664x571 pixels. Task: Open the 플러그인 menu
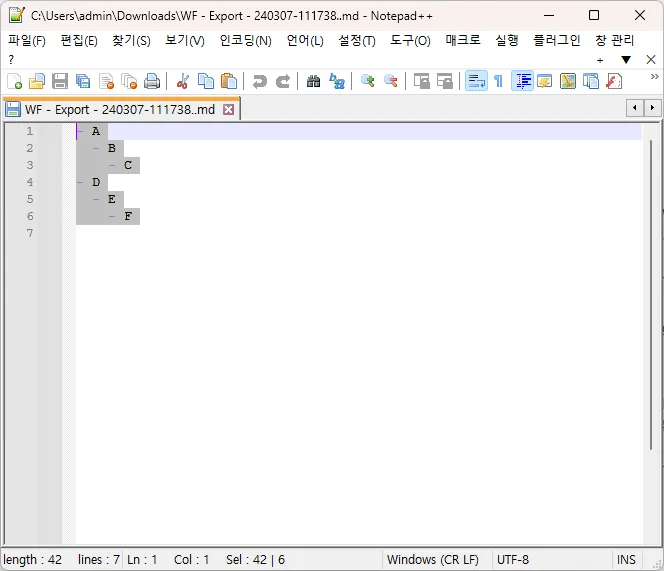point(557,41)
